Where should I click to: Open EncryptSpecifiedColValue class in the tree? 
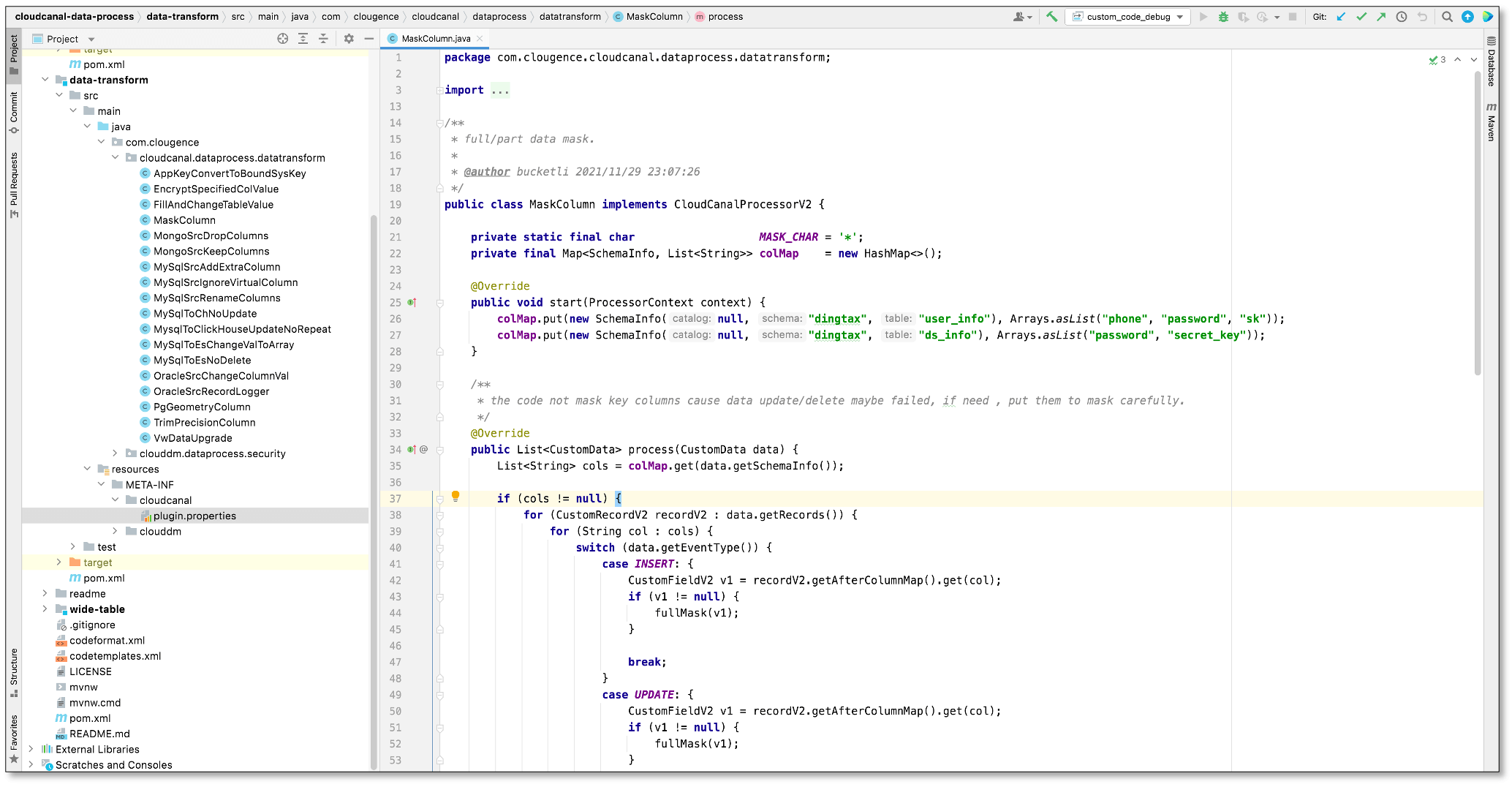(x=216, y=189)
